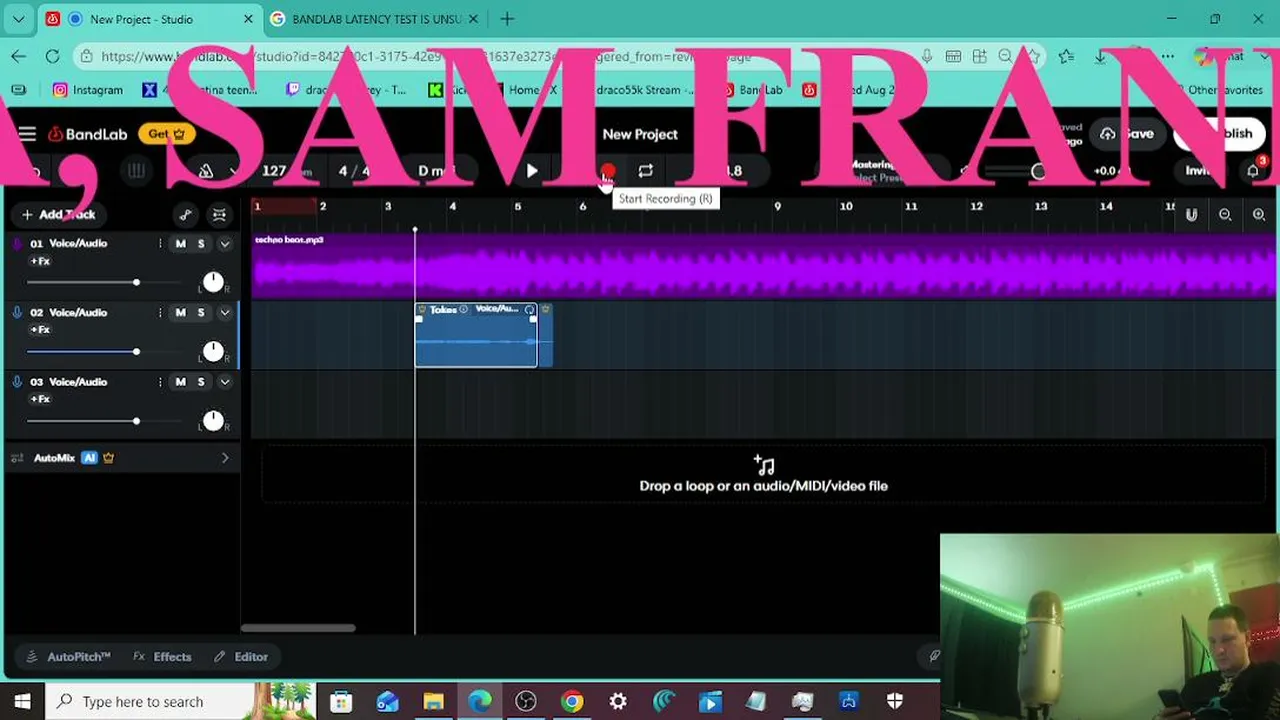Add effects to track 02 with +Fx
This screenshot has height=720, width=1280.
click(40, 330)
